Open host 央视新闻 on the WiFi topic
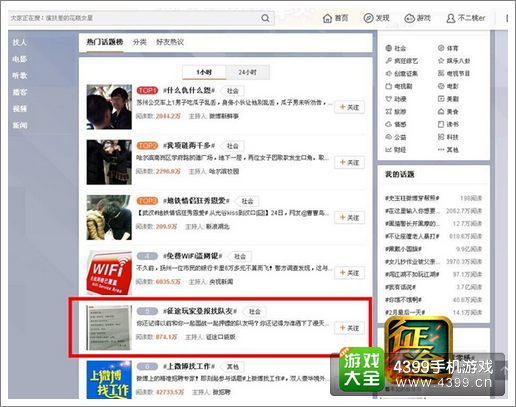This screenshot has width=516, height=407. tap(221, 282)
